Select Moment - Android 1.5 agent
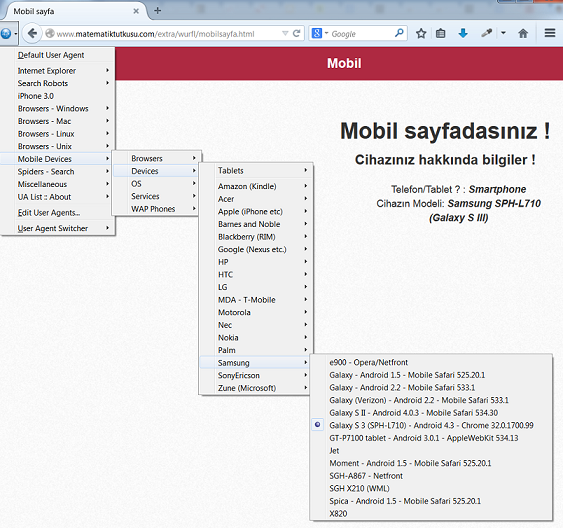This screenshot has width=563, height=528. (431, 463)
